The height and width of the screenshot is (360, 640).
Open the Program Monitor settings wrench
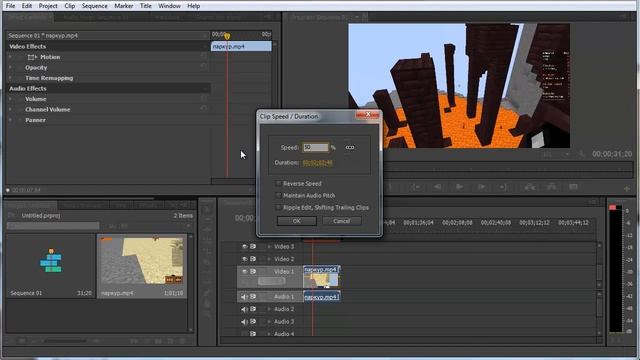[x=581, y=154]
